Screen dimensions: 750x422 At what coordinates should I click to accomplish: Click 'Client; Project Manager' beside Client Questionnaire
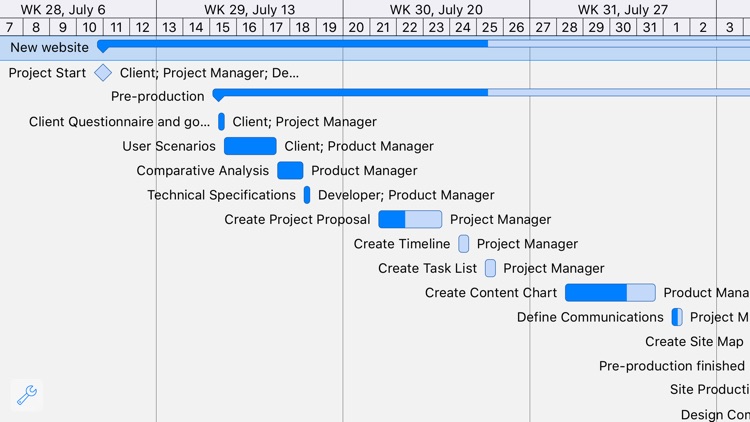[304, 122]
